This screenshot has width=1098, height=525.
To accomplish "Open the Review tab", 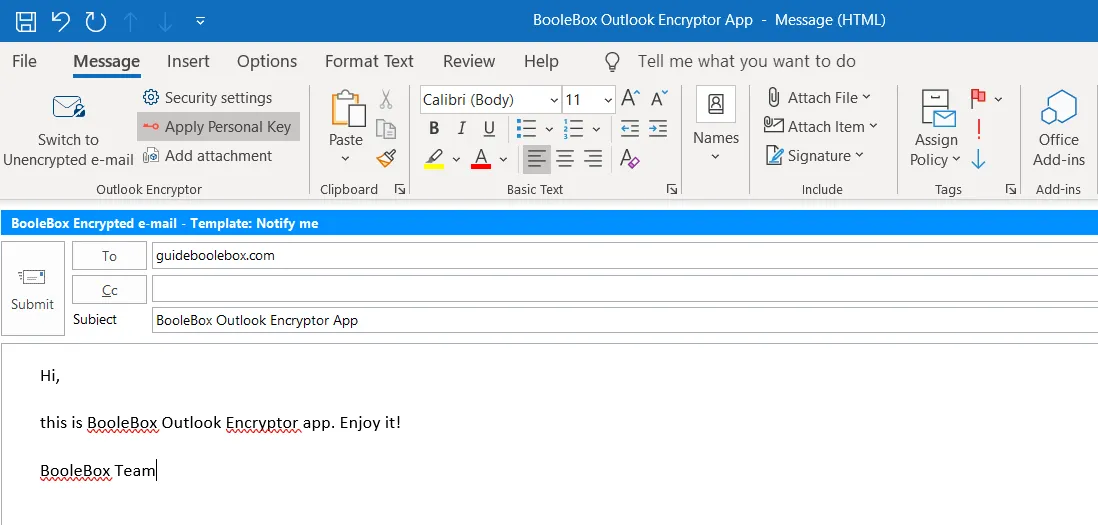I will (x=469, y=62).
